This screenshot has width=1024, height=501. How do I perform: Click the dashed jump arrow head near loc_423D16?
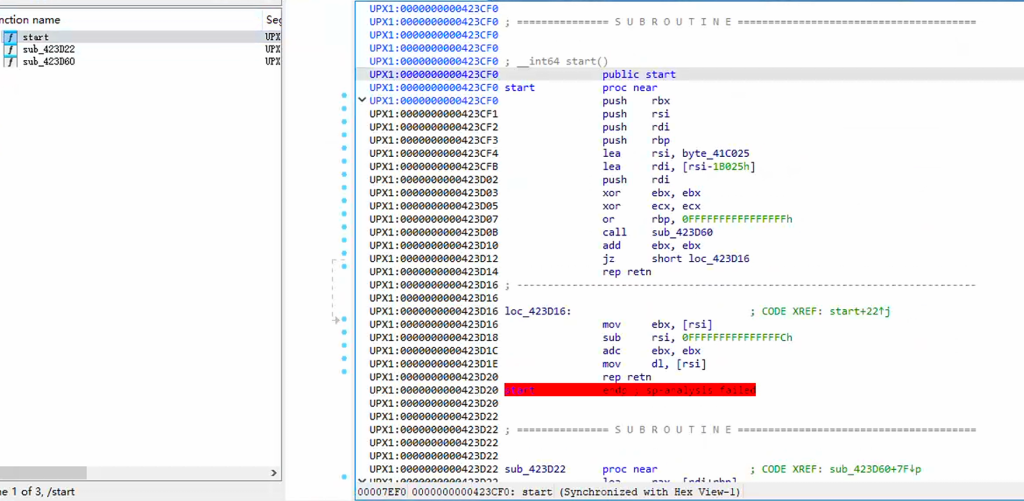(337, 320)
